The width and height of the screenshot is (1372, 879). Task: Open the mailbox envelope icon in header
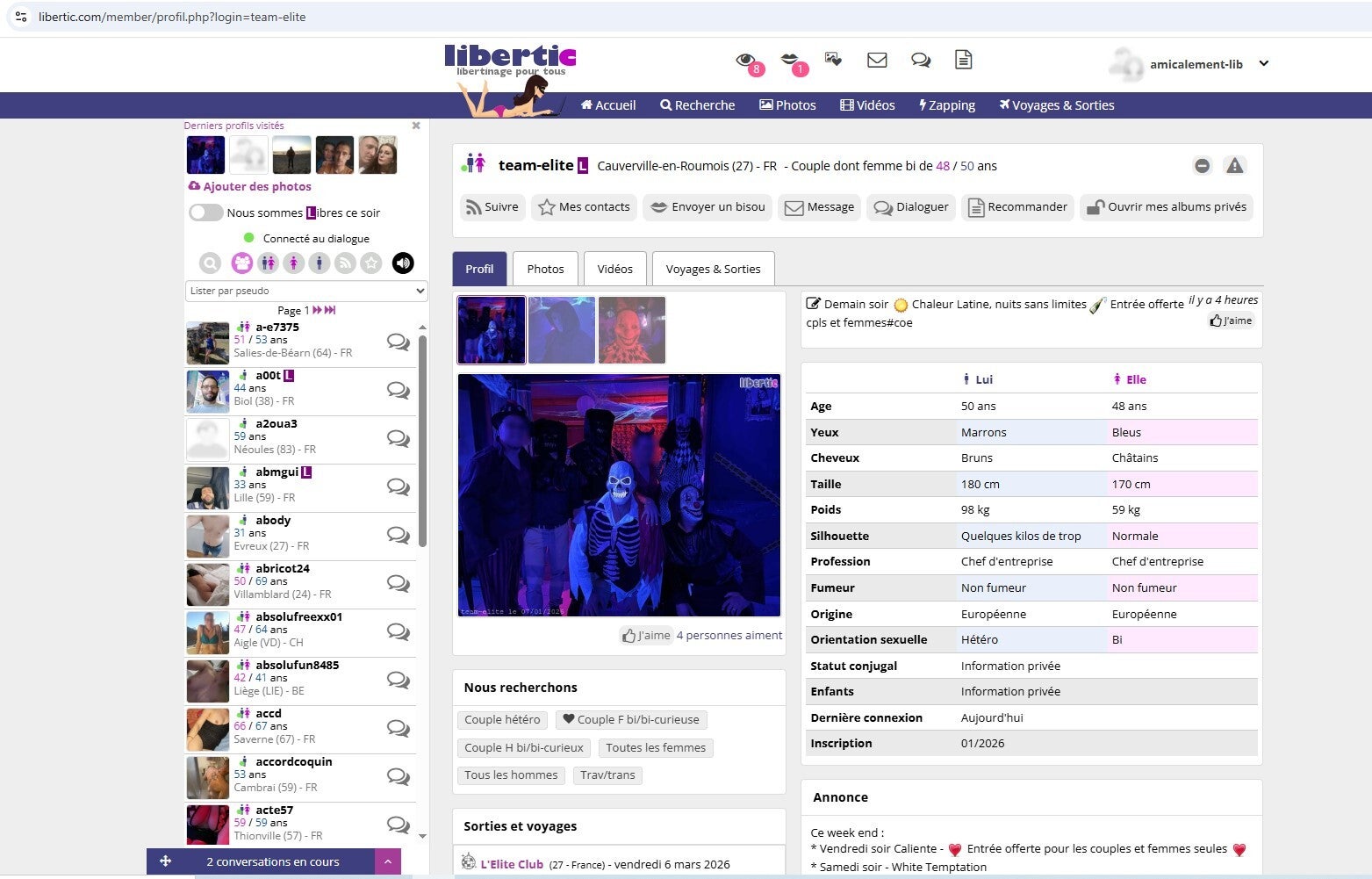(x=877, y=60)
